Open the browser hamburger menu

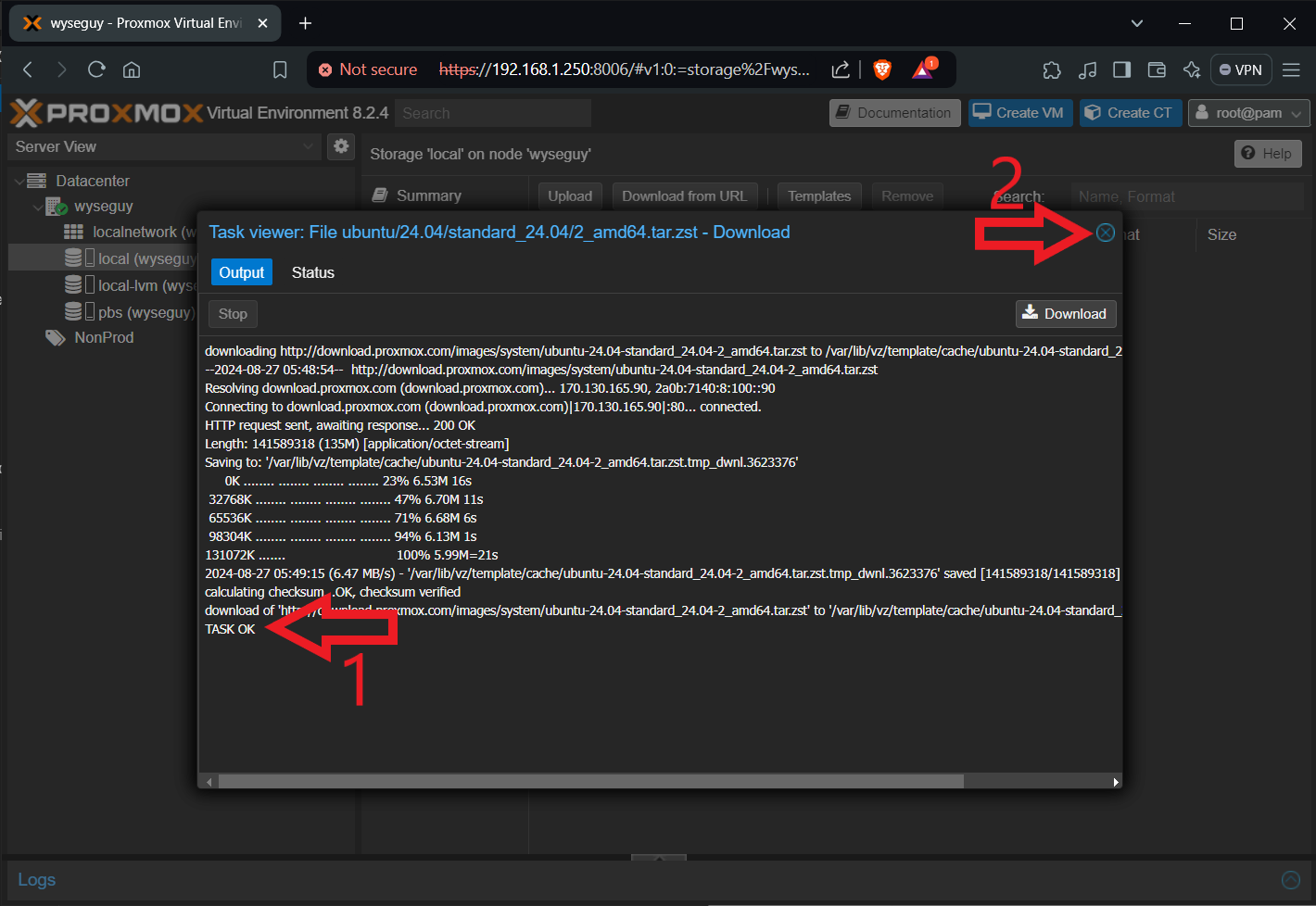pos(1291,69)
